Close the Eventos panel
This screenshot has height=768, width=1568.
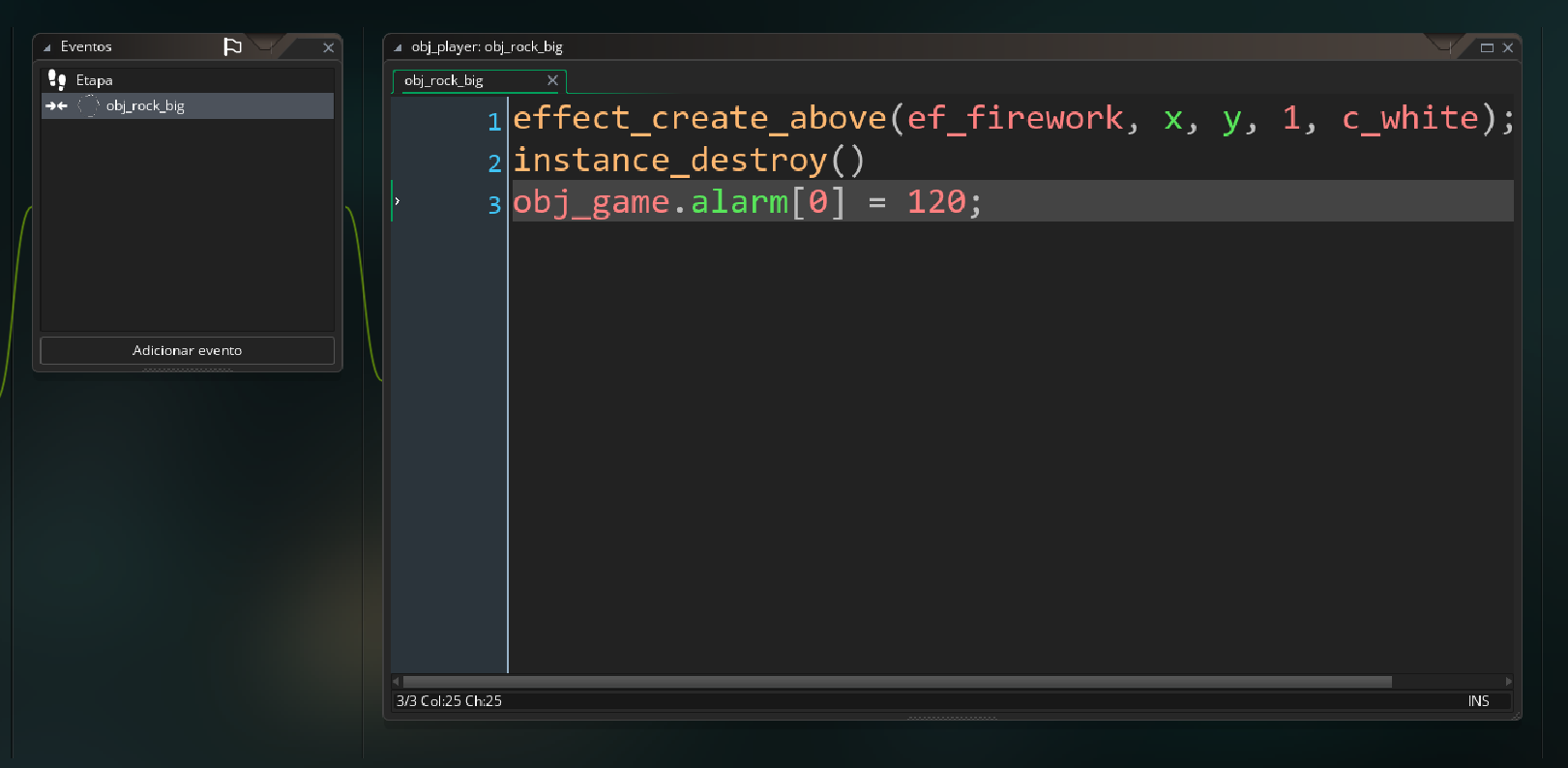click(x=328, y=47)
